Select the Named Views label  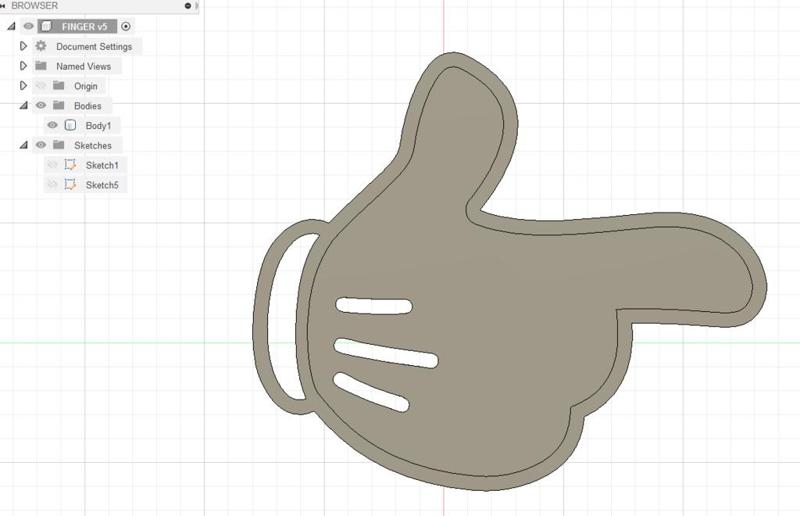pos(83,66)
